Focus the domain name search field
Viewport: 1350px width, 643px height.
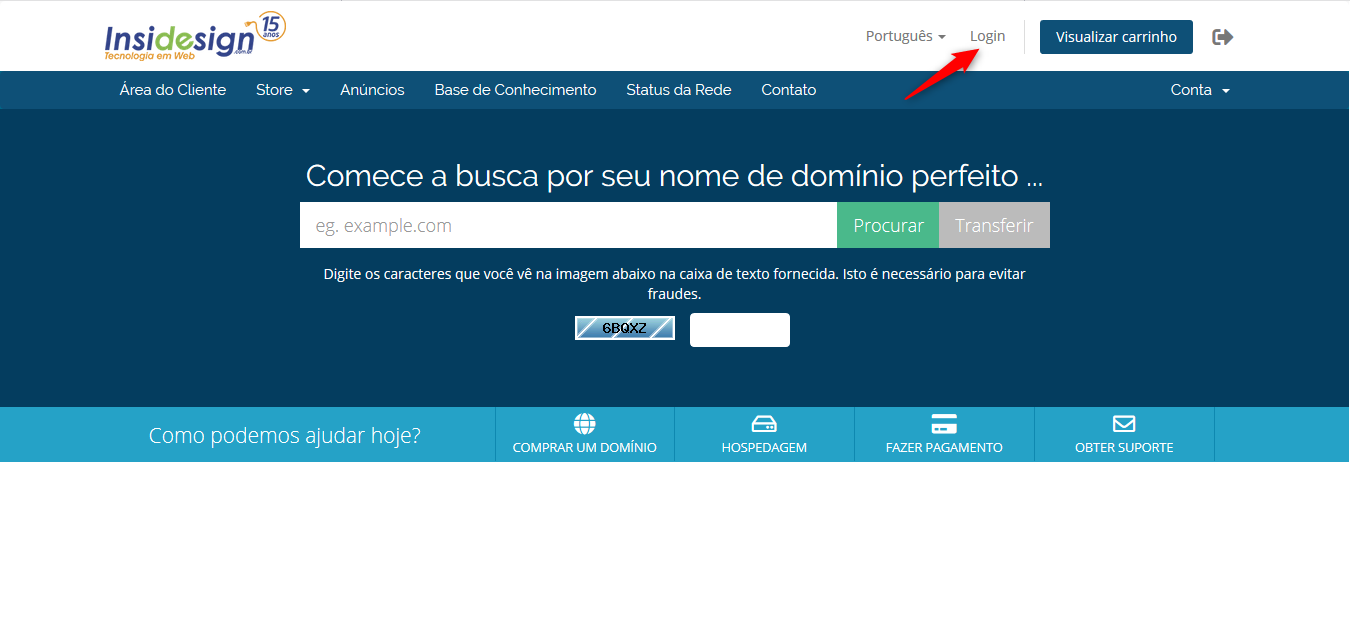tap(568, 225)
